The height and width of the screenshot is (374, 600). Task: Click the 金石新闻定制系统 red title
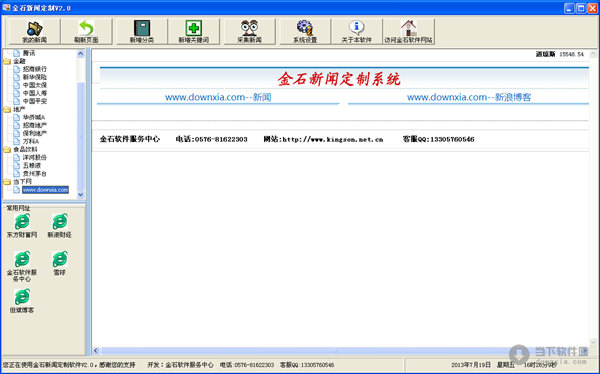(339, 79)
